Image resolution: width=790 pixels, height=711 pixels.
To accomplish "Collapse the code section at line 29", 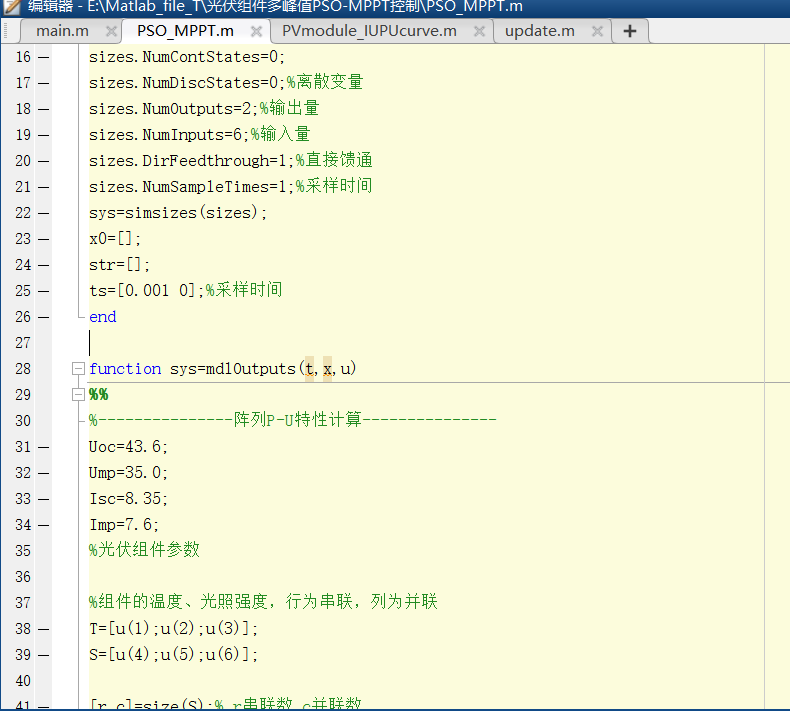I will 79,395.
